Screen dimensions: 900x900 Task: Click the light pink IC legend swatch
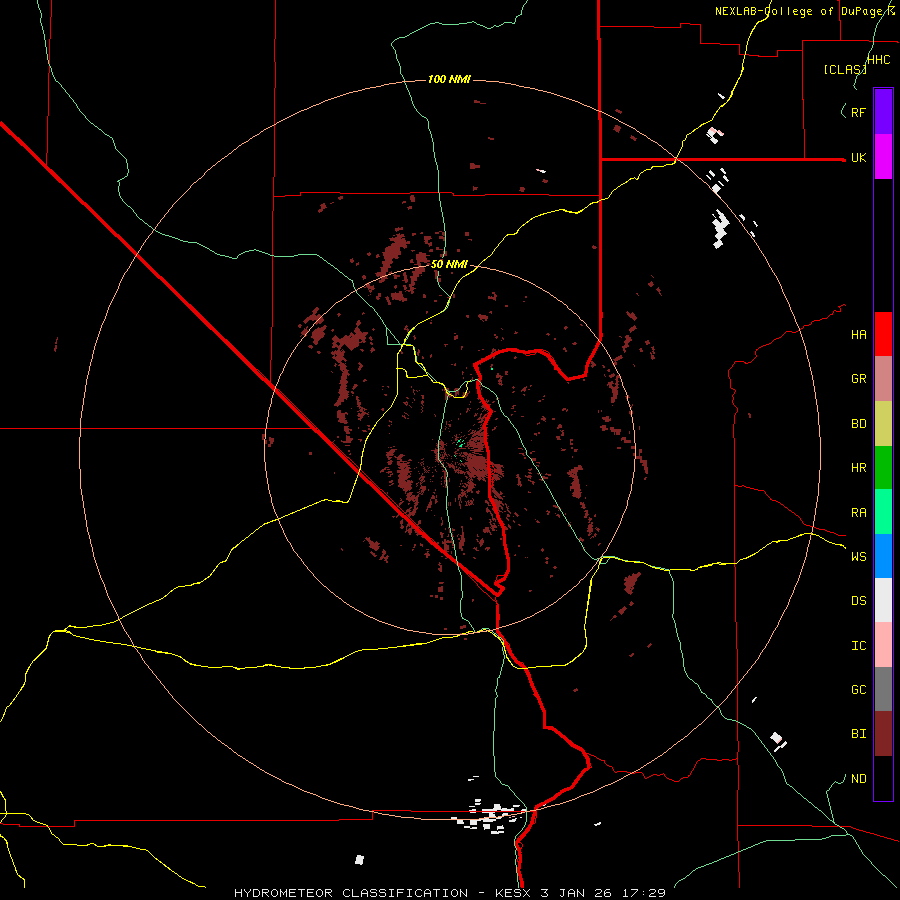(883, 645)
